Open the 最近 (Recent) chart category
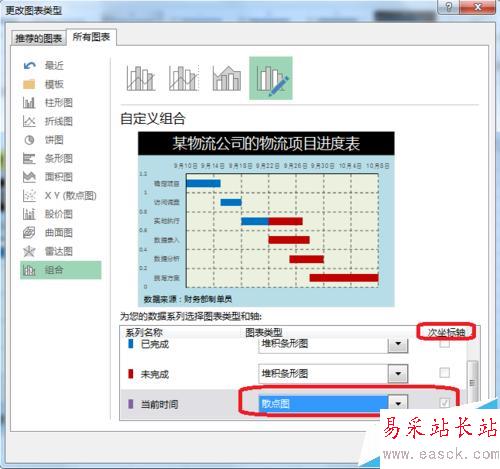 61,65
